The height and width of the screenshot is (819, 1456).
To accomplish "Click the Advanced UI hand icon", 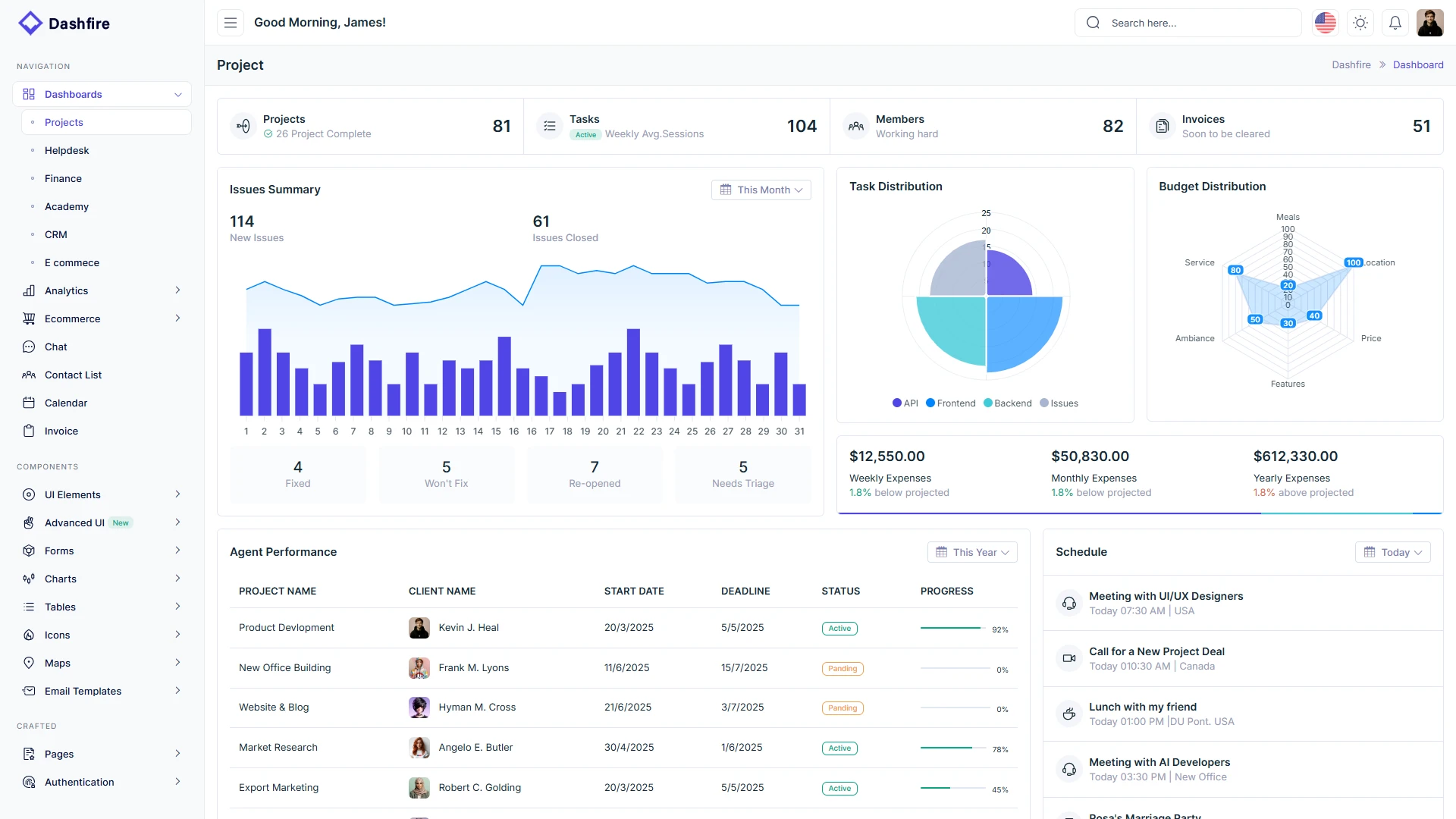I will (29, 522).
